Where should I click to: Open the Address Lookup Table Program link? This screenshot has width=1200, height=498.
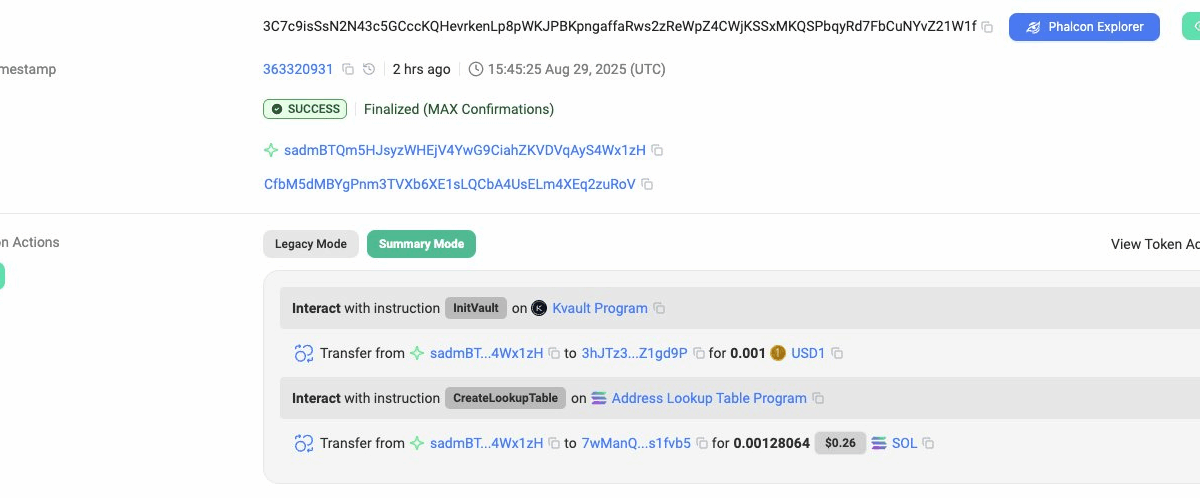click(708, 398)
